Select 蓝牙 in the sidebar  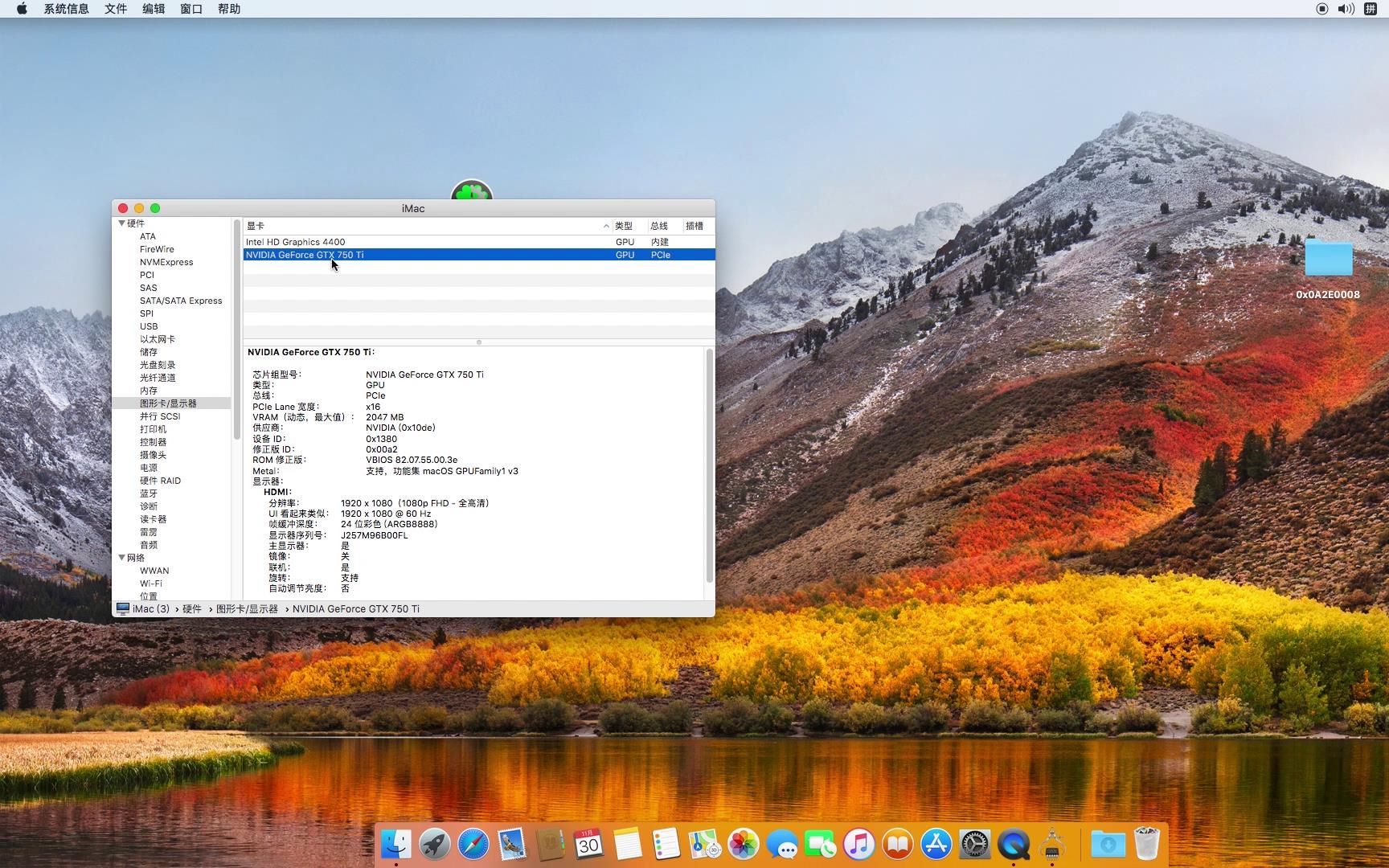(149, 493)
